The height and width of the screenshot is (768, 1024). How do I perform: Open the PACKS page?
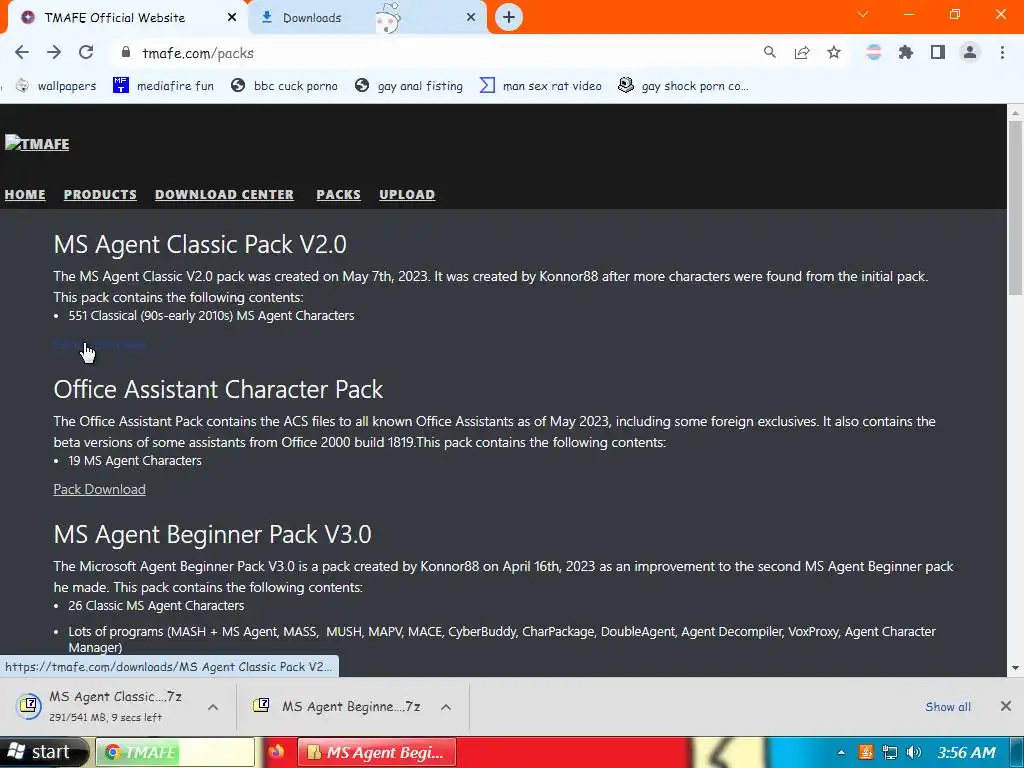point(338,195)
